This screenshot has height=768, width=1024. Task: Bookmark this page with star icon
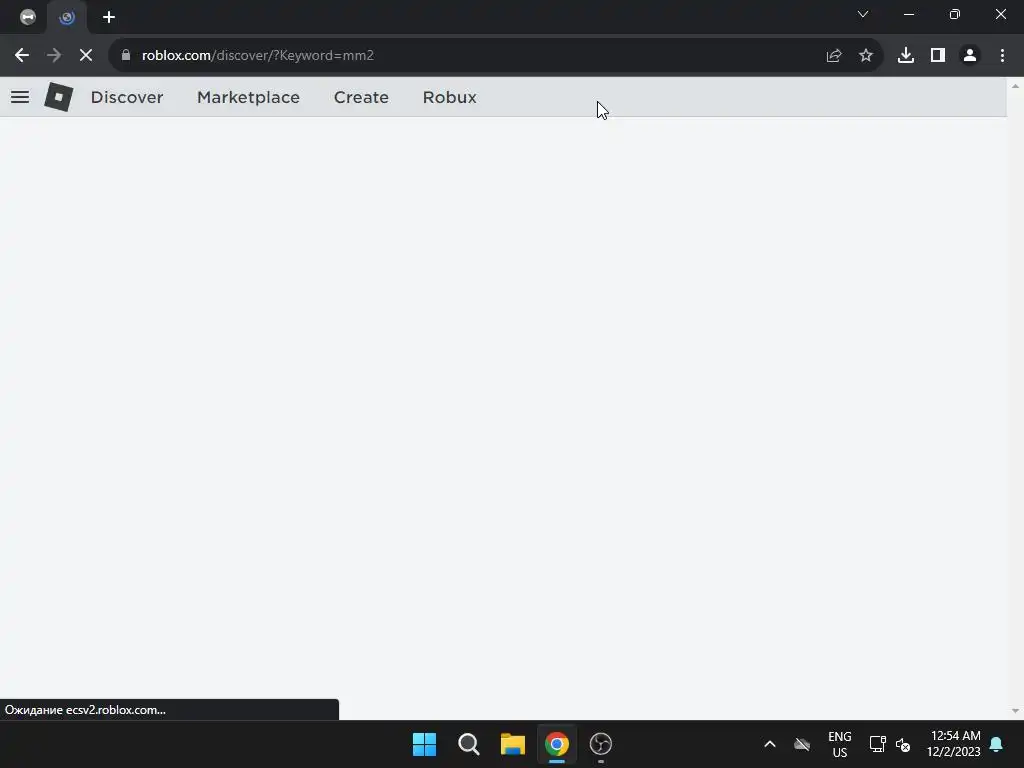tap(866, 56)
